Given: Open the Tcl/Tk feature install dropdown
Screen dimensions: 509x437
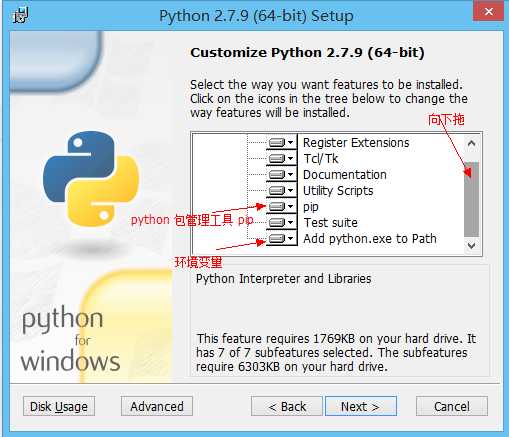Looking at the screenshot, I should pyautogui.click(x=281, y=158).
